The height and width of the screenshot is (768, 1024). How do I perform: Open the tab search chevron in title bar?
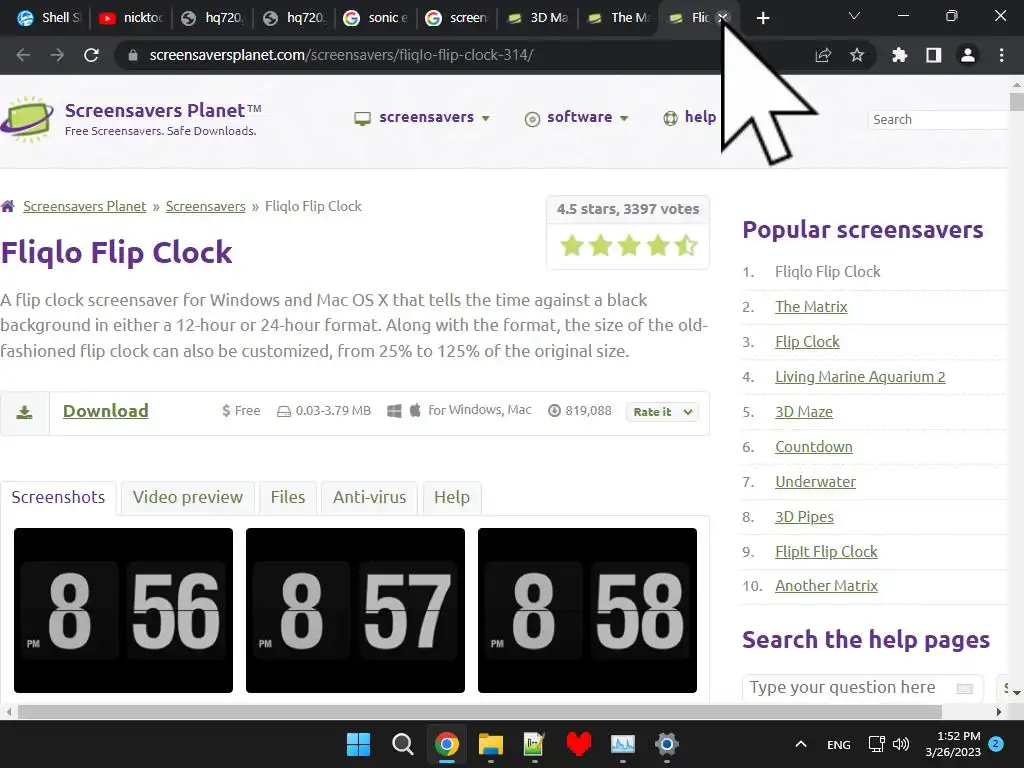click(854, 16)
